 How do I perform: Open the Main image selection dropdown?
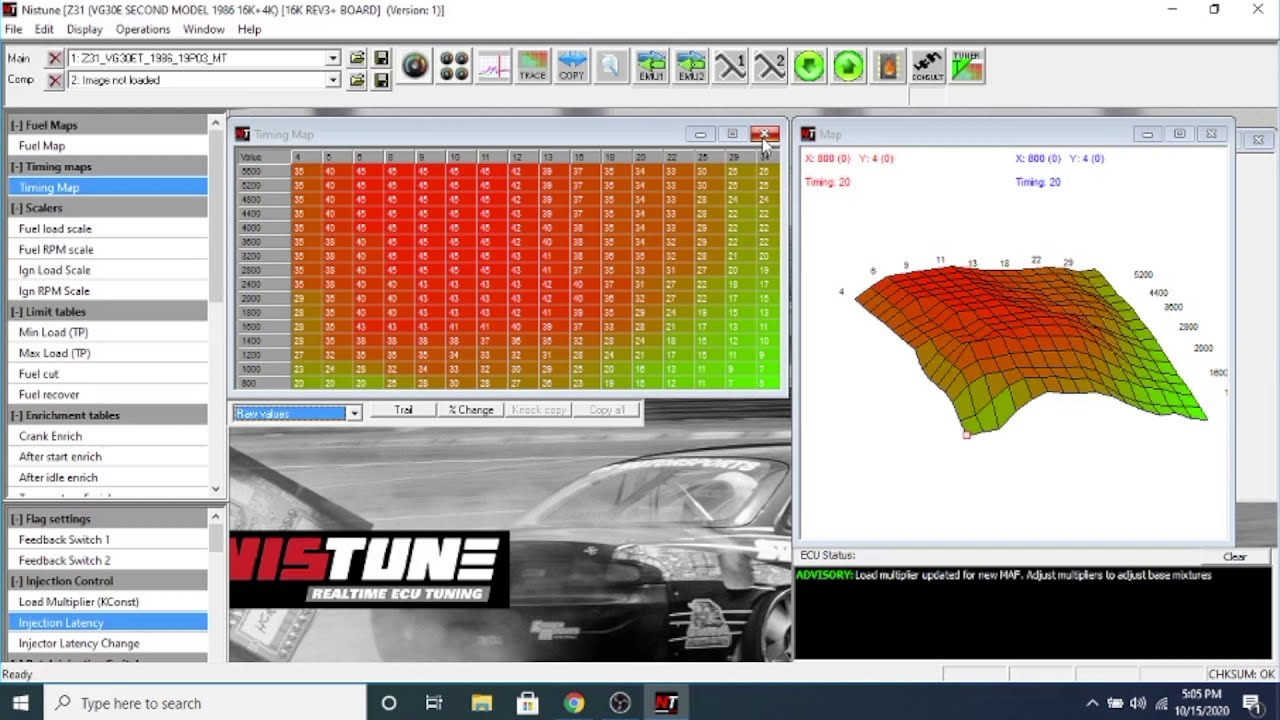click(333, 59)
